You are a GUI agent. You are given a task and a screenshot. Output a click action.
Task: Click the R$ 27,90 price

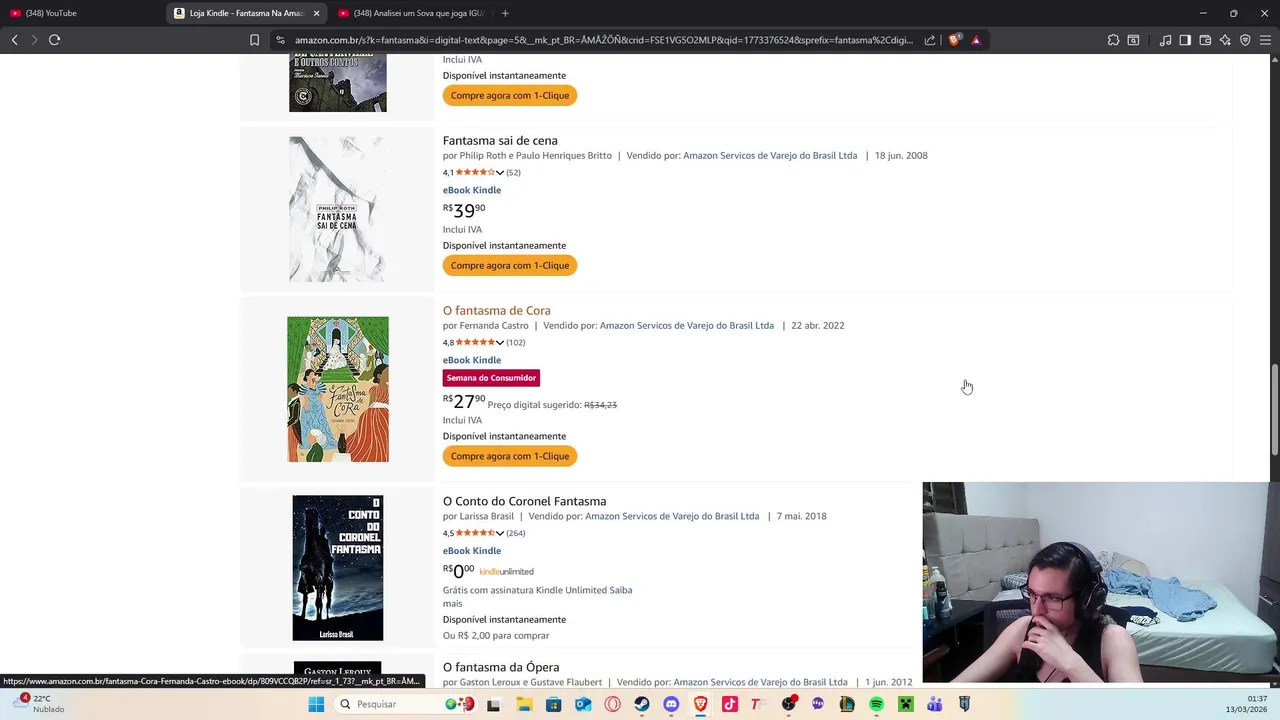click(x=464, y=401)
